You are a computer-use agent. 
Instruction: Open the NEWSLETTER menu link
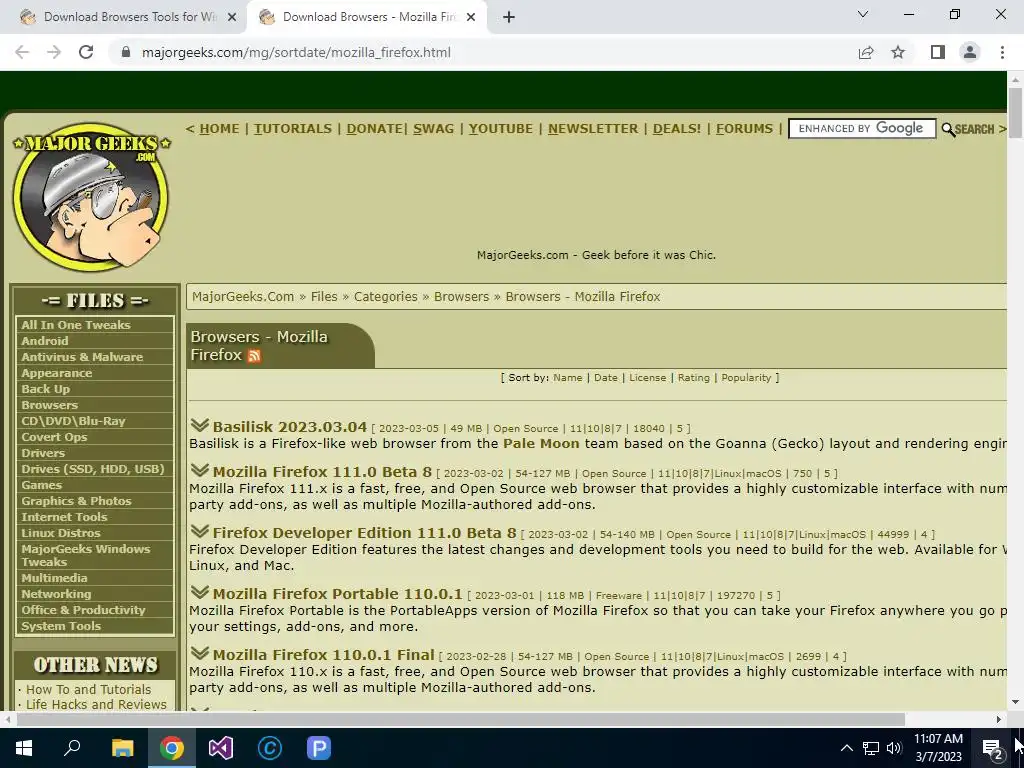[593, 129]
